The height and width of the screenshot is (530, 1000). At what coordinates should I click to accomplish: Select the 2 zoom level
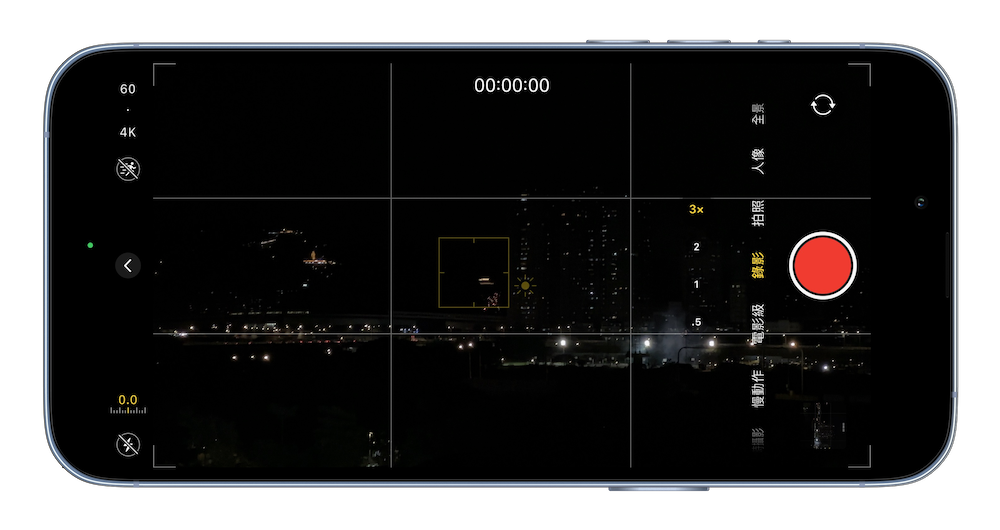[696, 247]
